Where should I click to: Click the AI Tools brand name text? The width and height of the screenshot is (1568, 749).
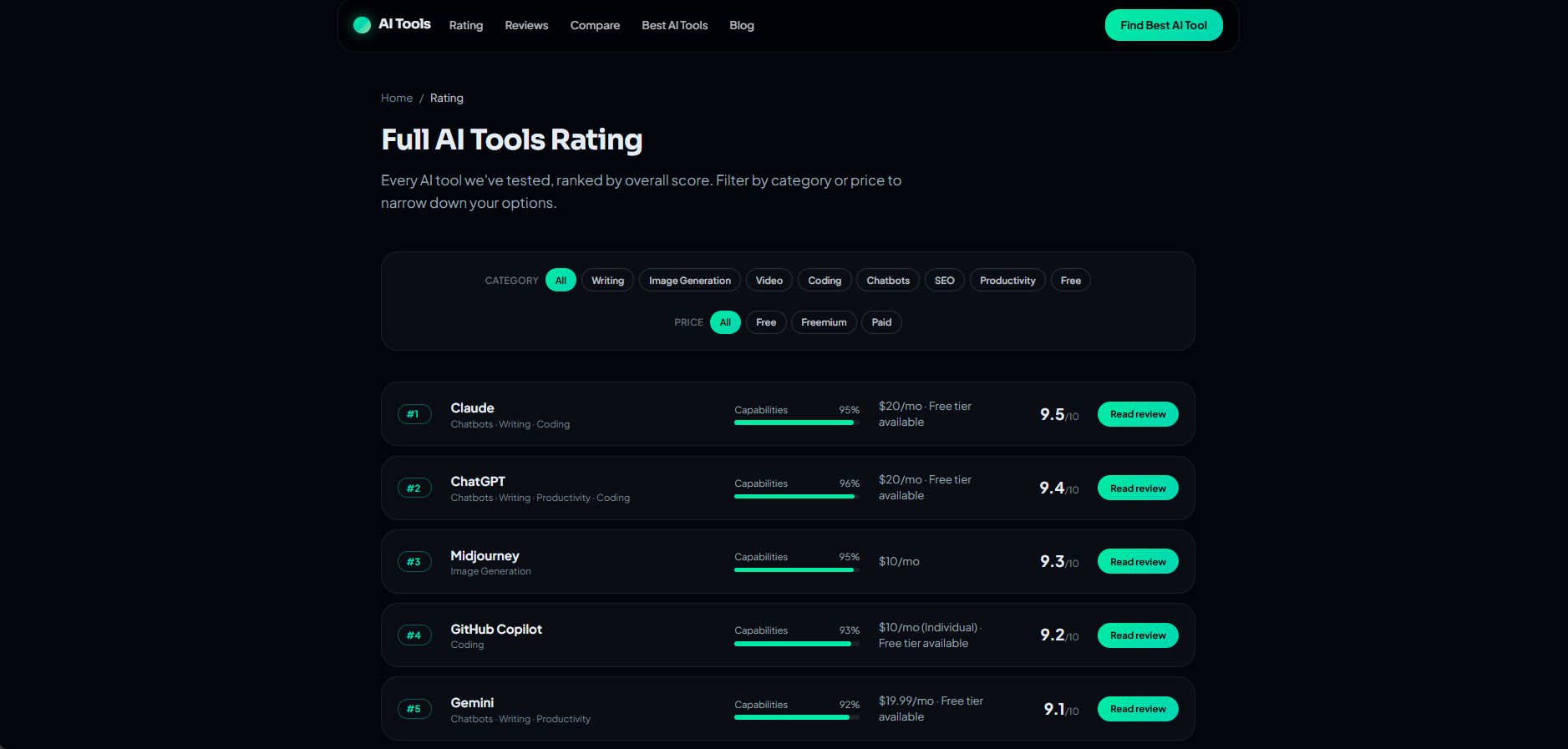(x=404, y=24)
